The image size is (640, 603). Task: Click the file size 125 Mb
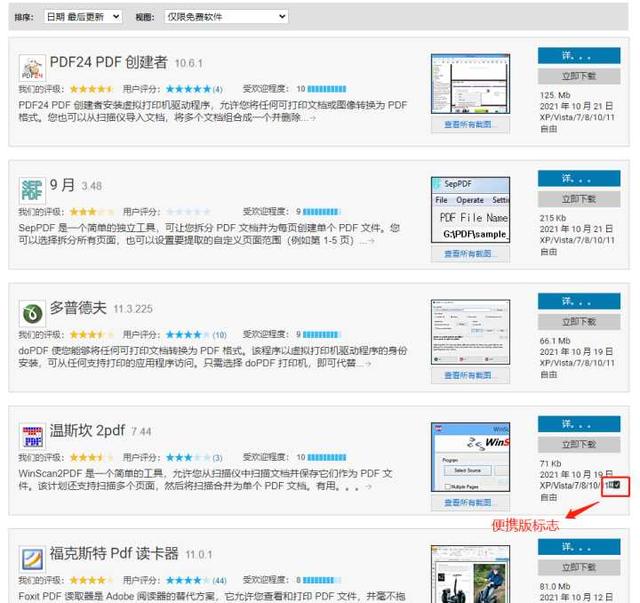(x=555, y=95)
